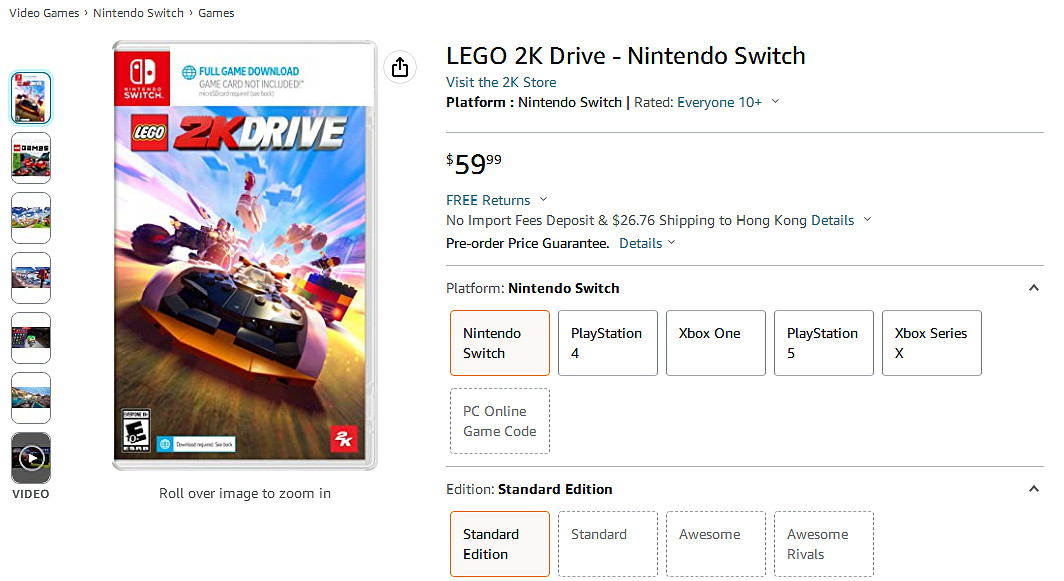Collapse the Edition options section
The height and width of the screenshot is (581, 1064).
(1034, 489)
